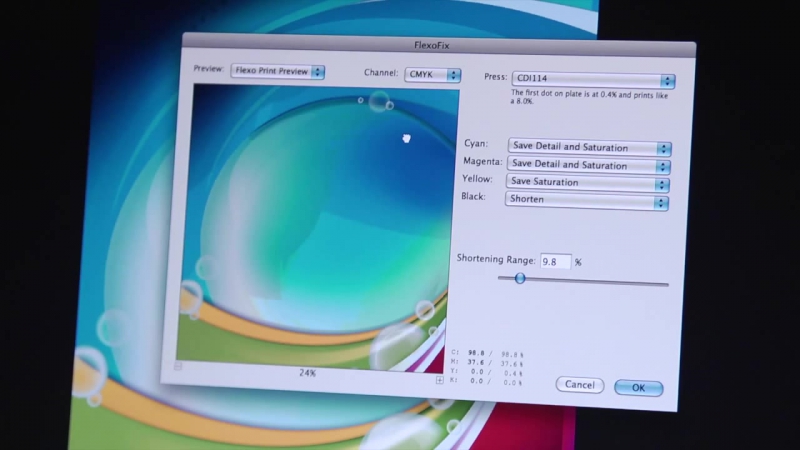Change the Cyan correction method dropdown
The image size is (800, 450).
point(589,147)
